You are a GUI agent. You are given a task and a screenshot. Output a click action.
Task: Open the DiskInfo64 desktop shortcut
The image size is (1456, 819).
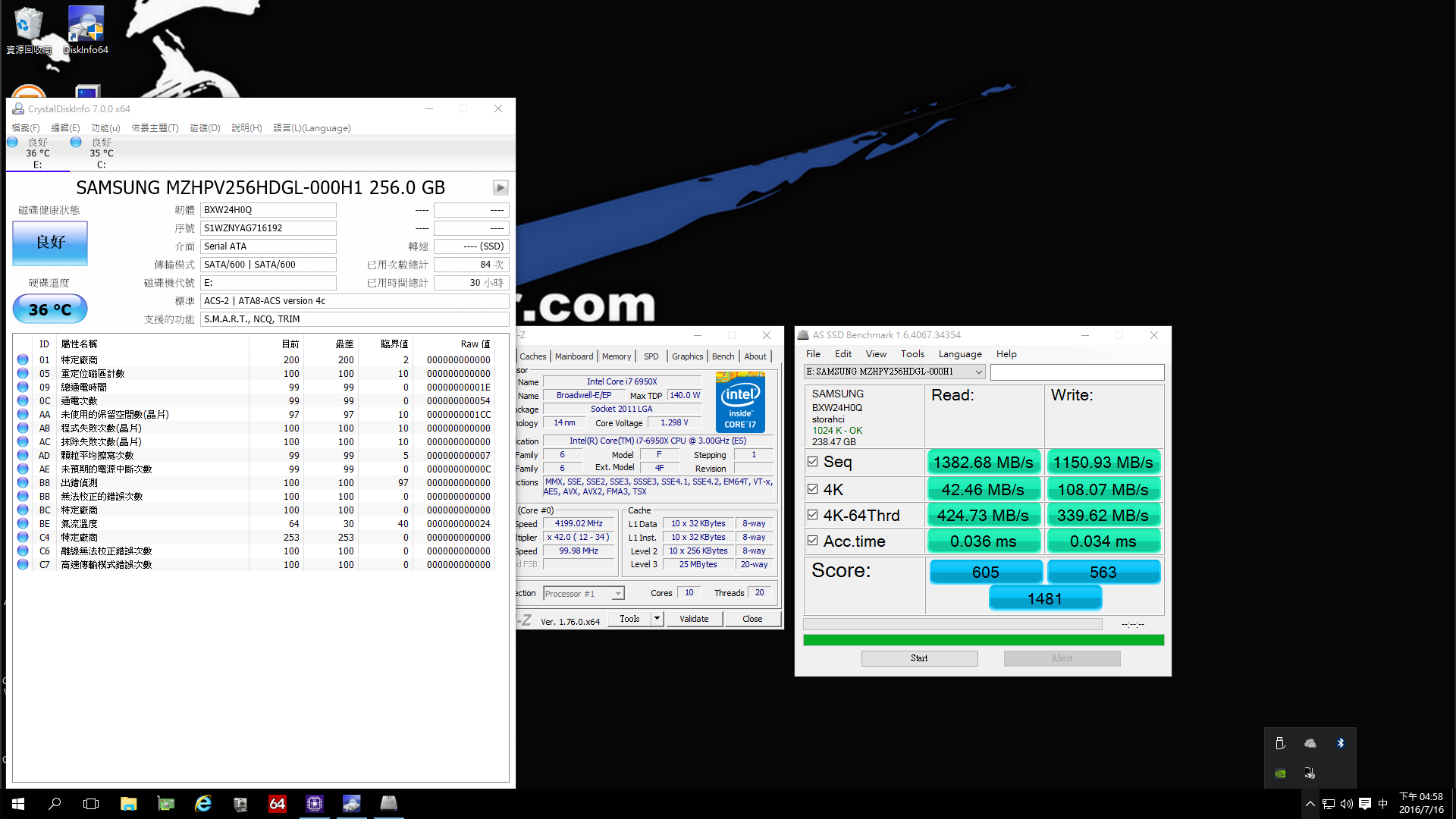pos(86,30)
